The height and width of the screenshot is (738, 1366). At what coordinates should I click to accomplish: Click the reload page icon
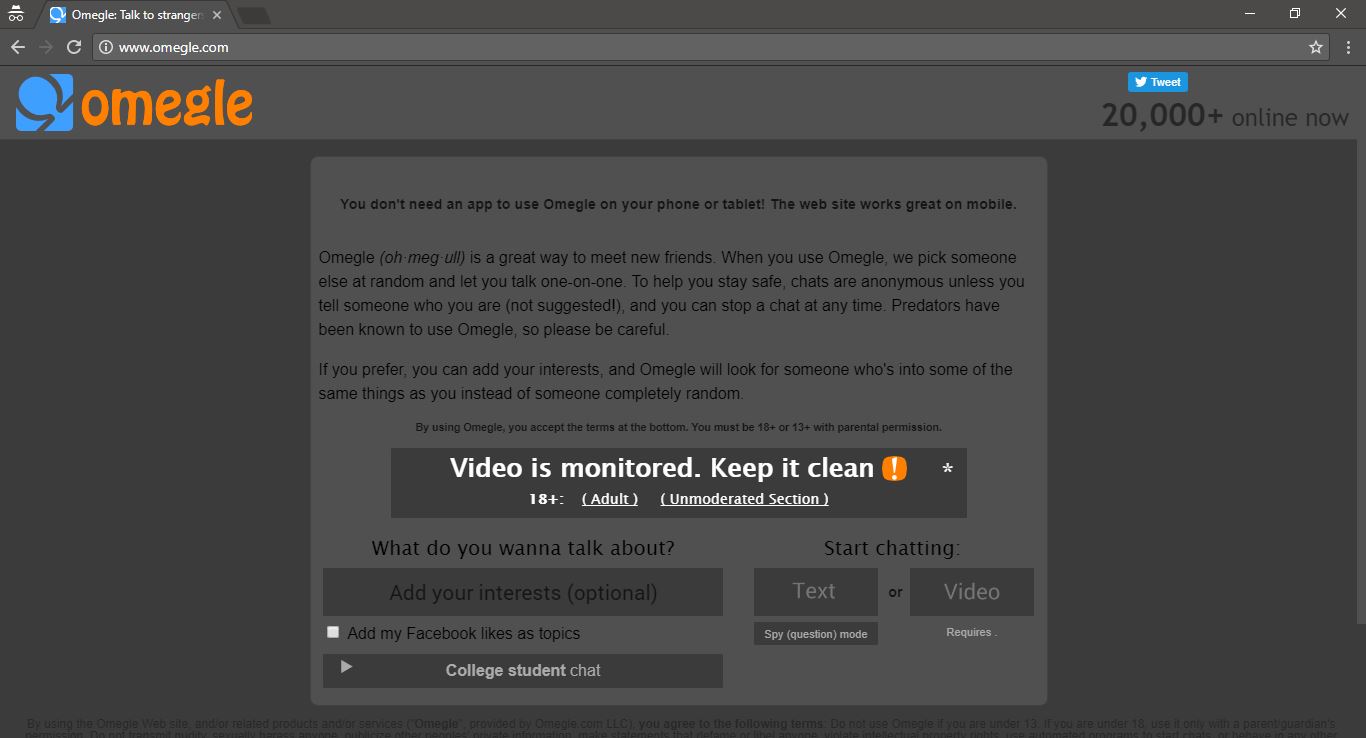[75, 46]
